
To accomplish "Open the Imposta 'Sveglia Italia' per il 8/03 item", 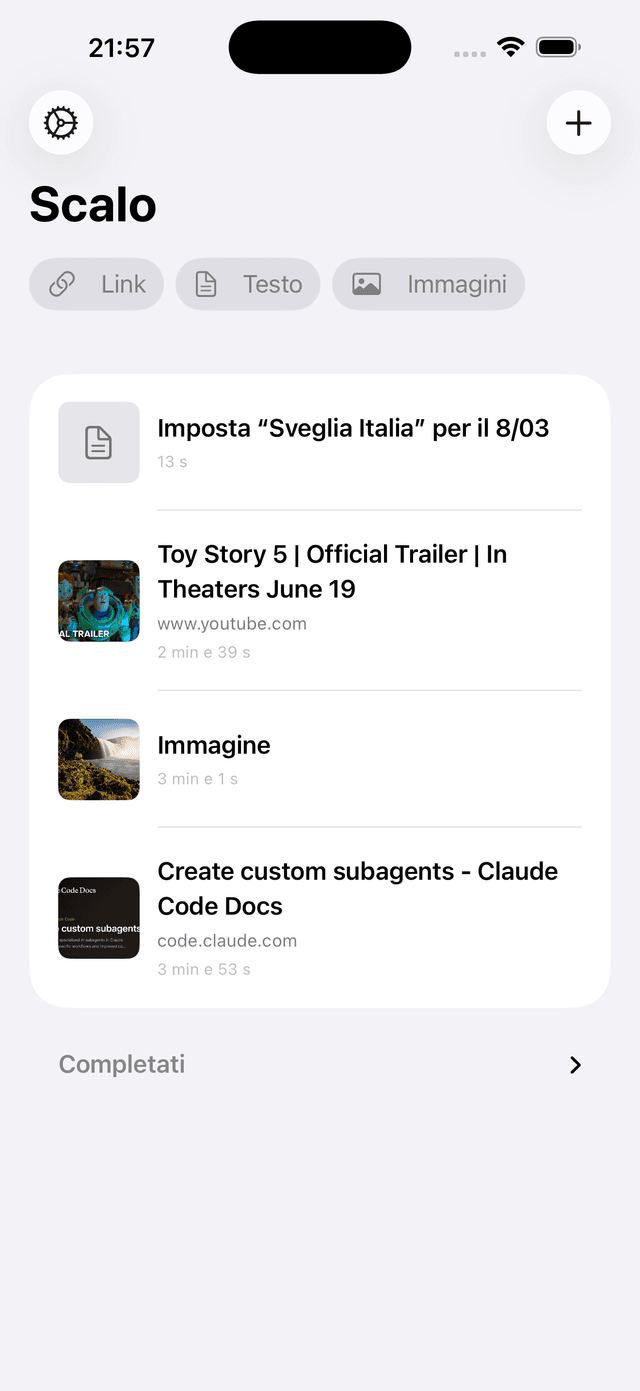I will click(x=353, y=428).
